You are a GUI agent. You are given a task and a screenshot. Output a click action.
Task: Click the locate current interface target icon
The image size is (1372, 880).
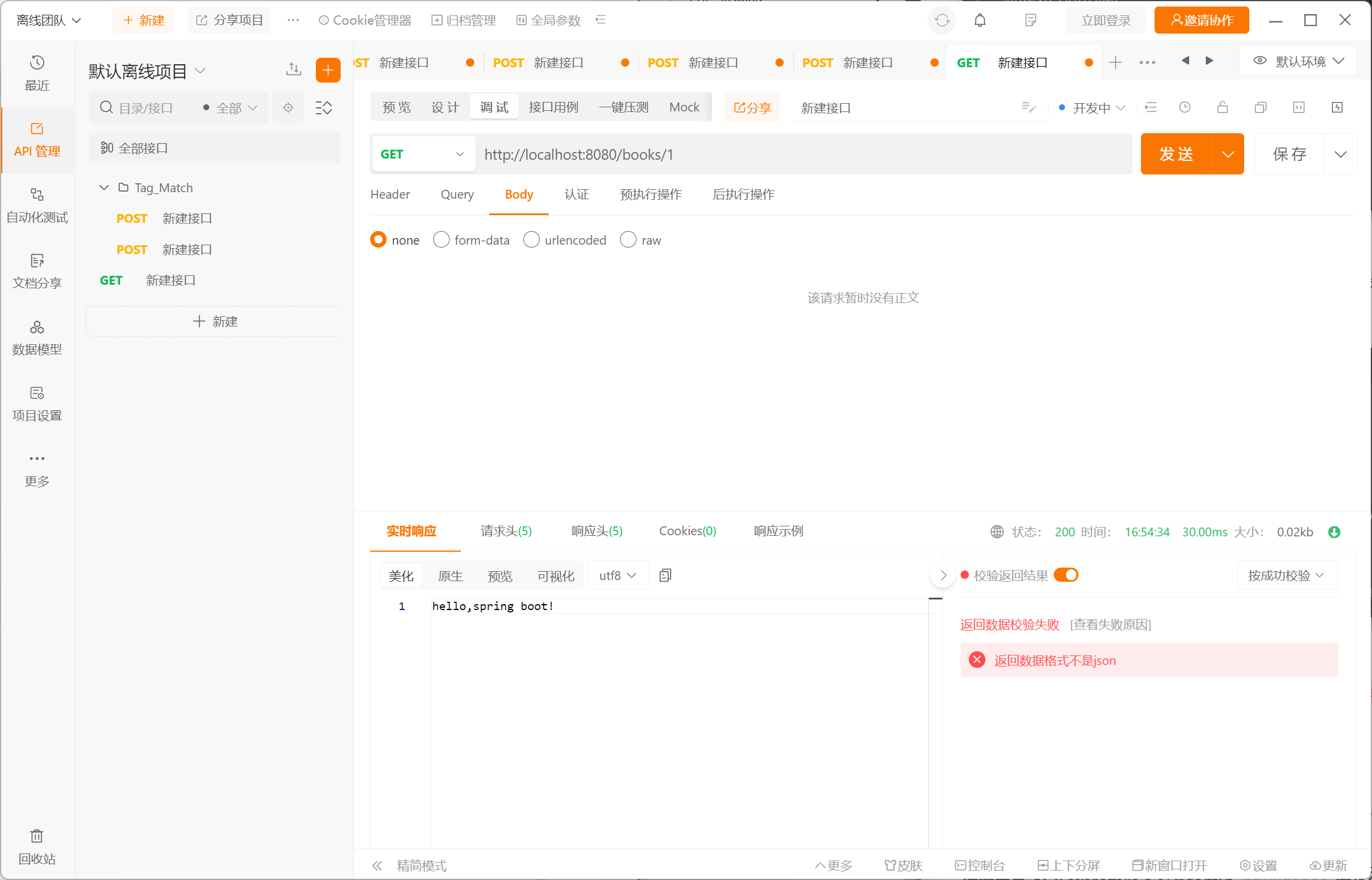[288, 108]
